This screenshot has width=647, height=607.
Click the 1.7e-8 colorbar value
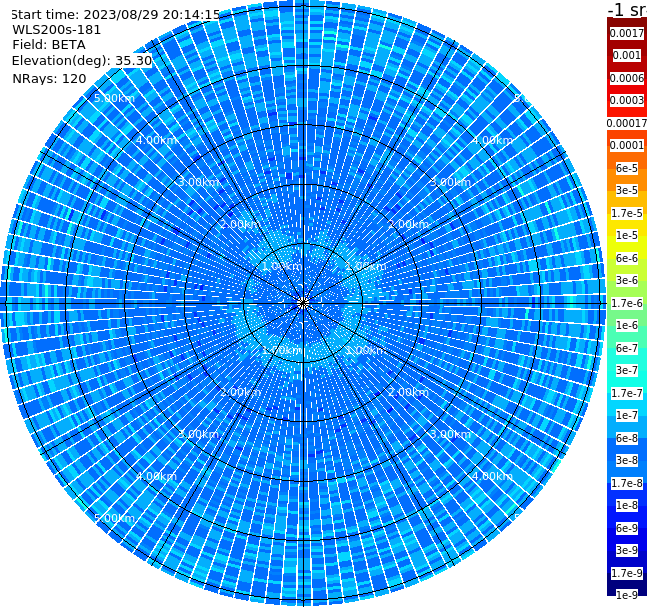pyautogui.click(x=627, y=483)
